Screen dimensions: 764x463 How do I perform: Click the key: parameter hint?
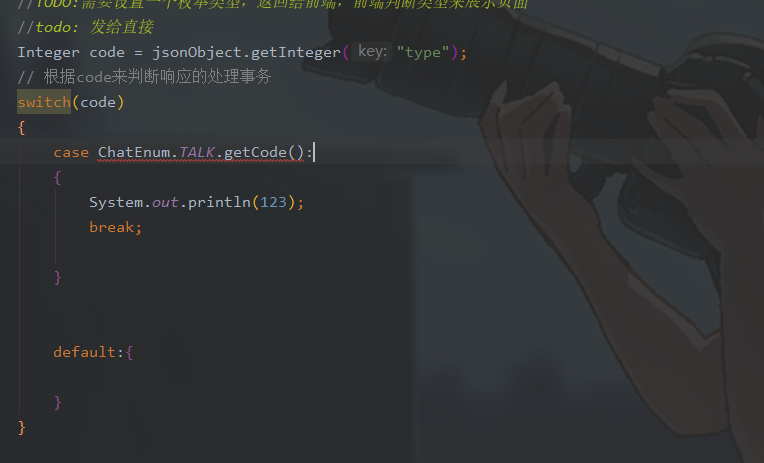pyautogui.click(x=372, y=52)
